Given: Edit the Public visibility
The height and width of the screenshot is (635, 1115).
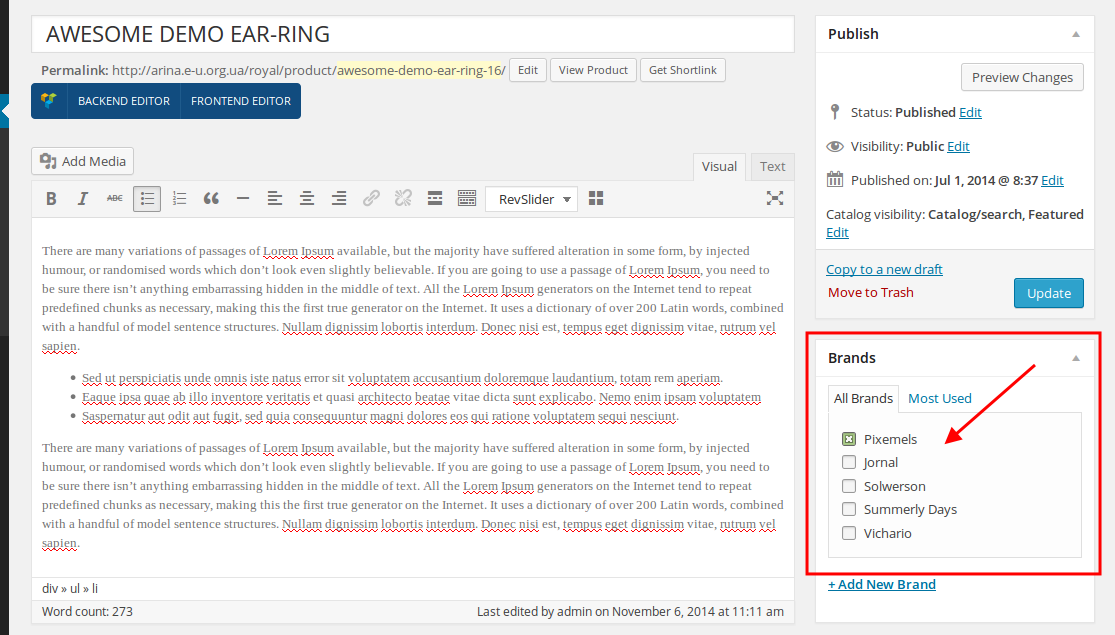Looking at the screenshot, I should coord(958,146).
